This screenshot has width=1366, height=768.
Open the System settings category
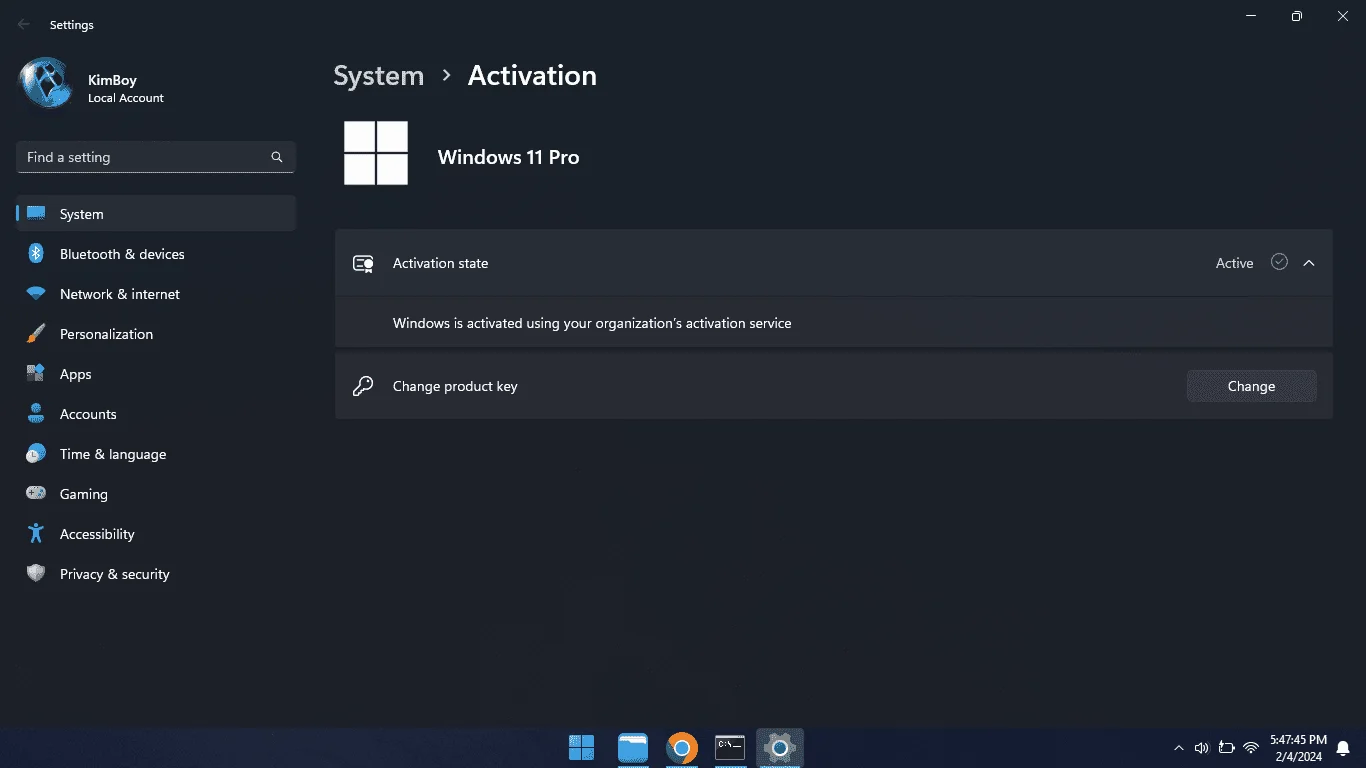point(156,214)
